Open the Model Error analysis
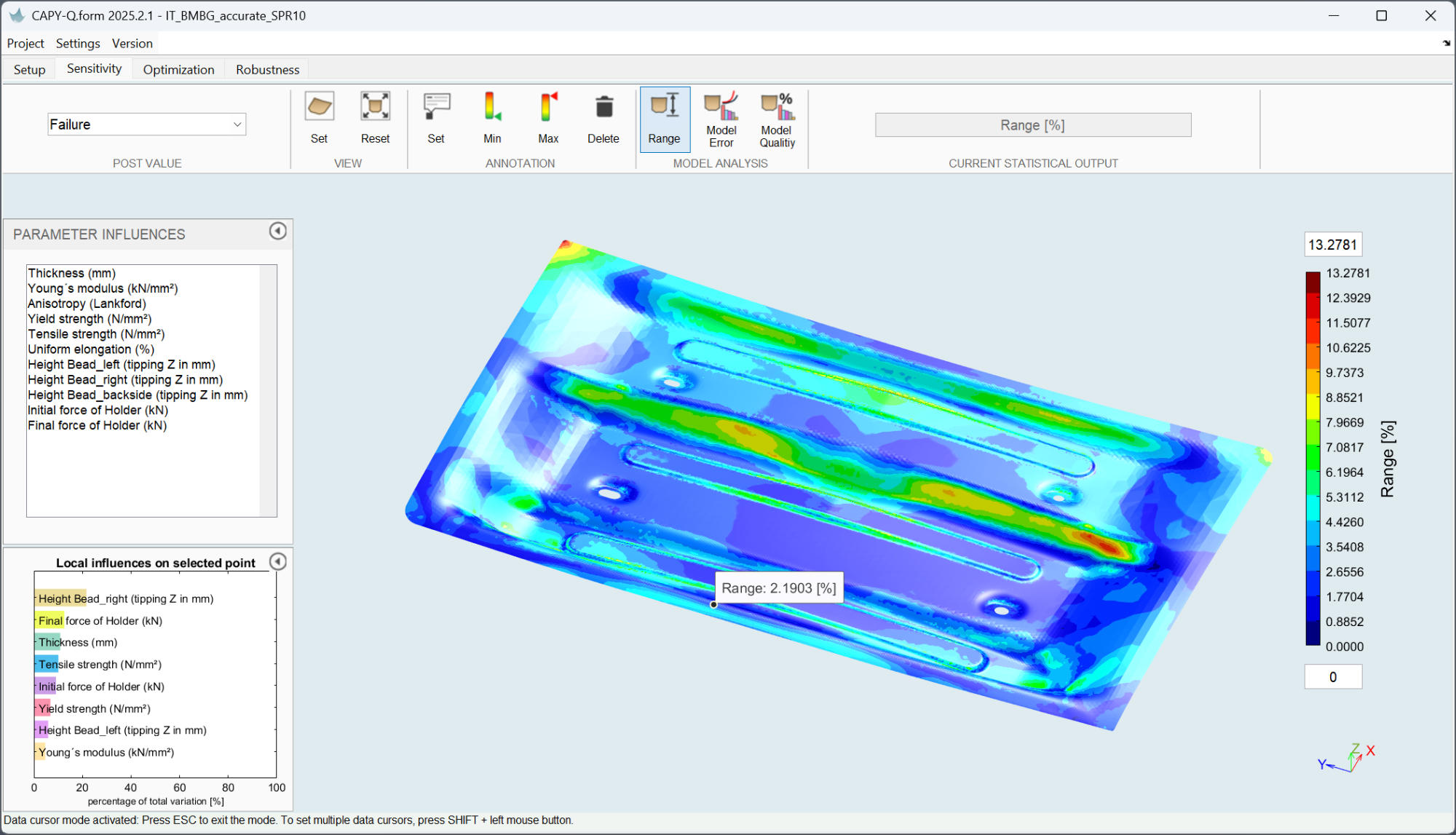This screenshot has width=1456, height=835. click(721, 119)
